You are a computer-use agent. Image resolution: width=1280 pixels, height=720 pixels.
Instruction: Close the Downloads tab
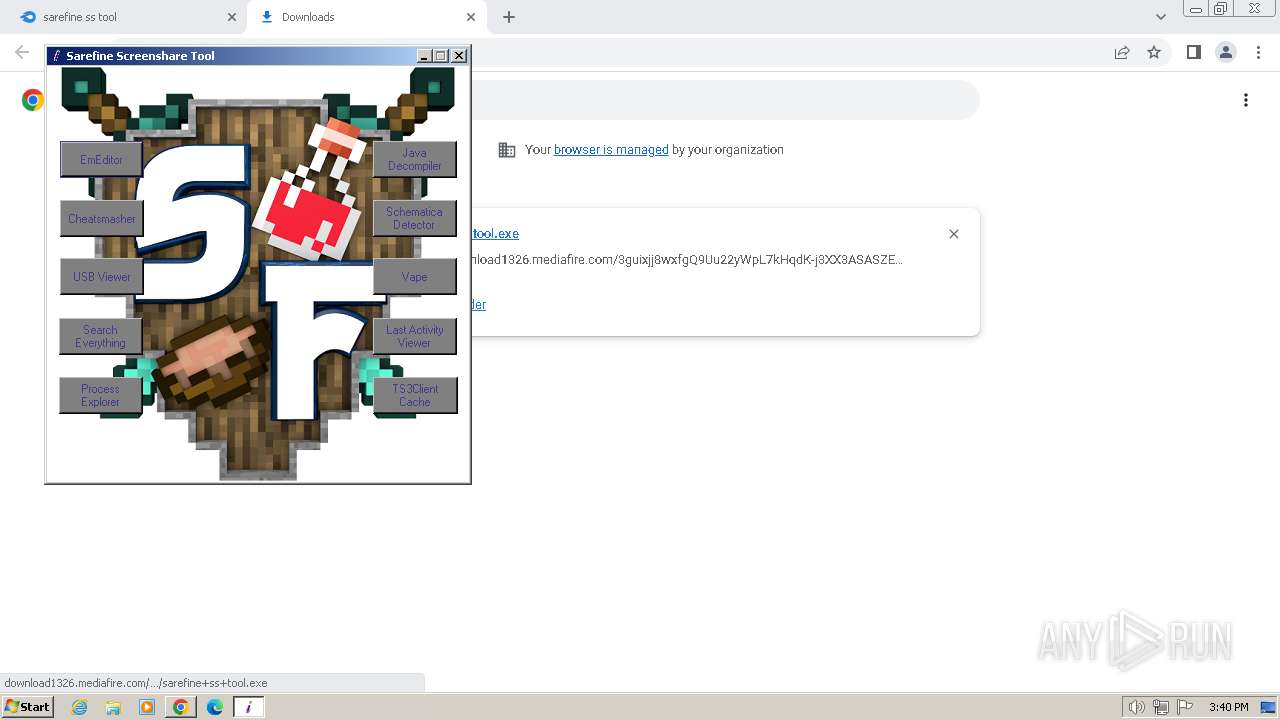point(471,17)
